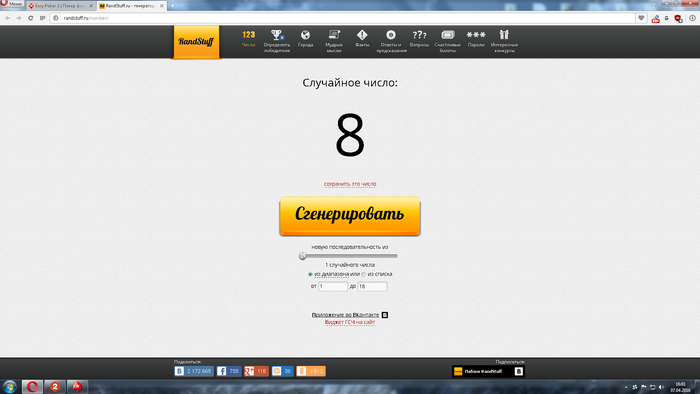Image resolution: width=700 pixels, height=394 pixels.
Task: Open the Windows Start menu
Action: pos(9,387)
